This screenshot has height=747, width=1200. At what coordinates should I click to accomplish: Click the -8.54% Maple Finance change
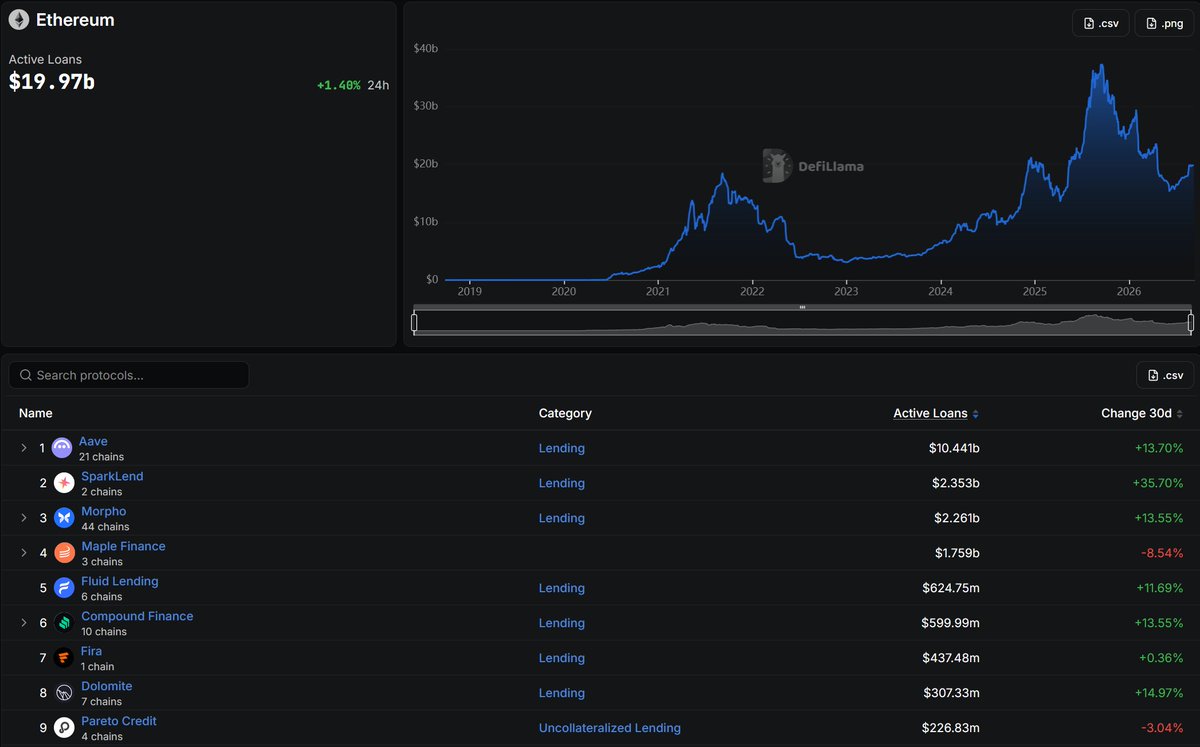pyautogui.click(x=1162, y=553)
